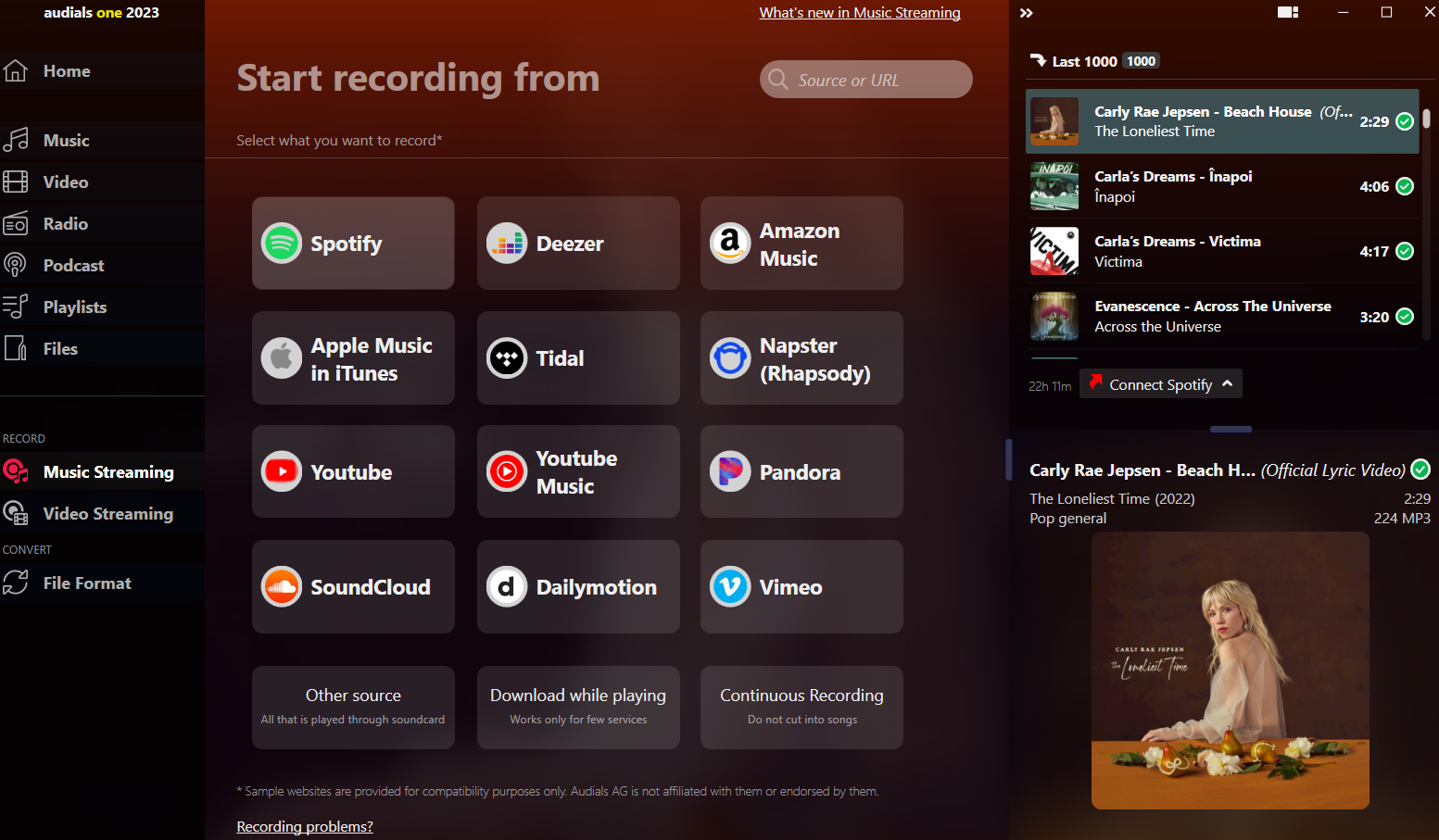This screenshot has height=840, width=1439.
Task: Click the Pandora logo icon
Action: 730,472
